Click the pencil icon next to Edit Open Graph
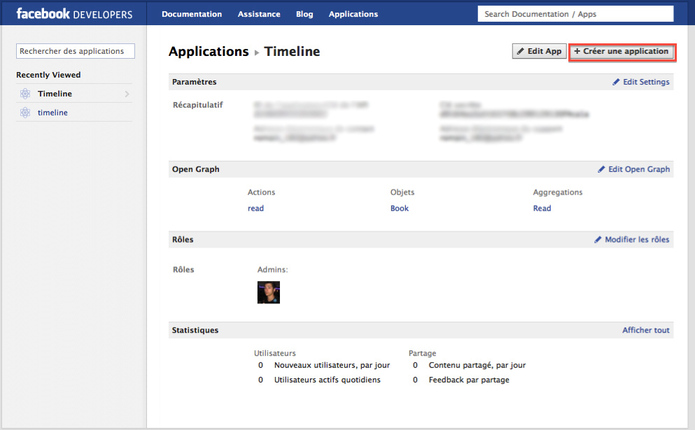The height and width of the screenshot is (430, 695). 602,170
